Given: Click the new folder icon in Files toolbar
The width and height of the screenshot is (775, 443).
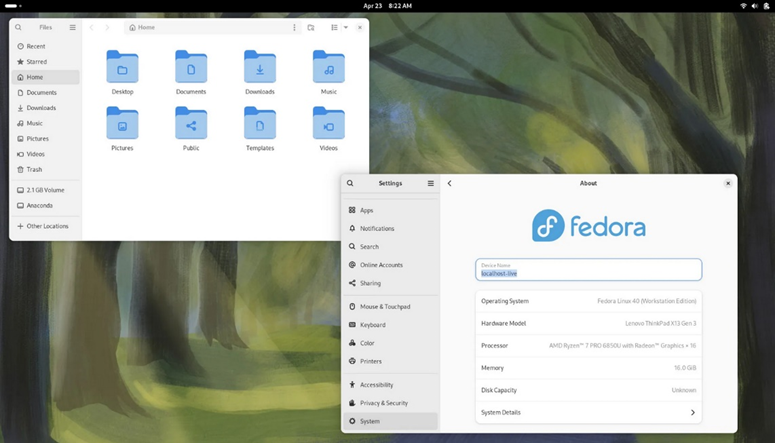Looking at the screenshot, I should (x=311, y=28).
